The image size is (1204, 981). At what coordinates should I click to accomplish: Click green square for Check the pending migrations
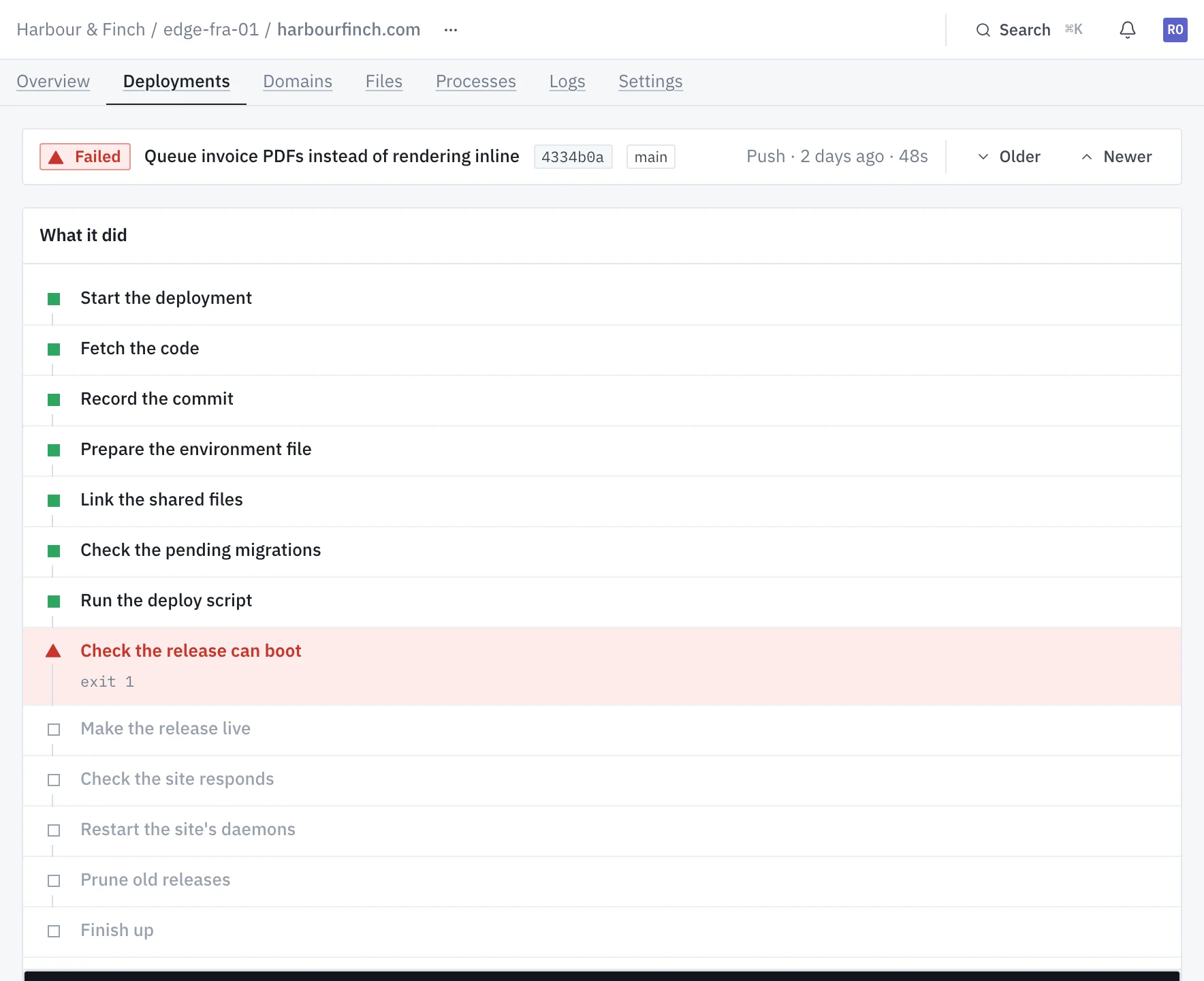[x=54, y=551]
